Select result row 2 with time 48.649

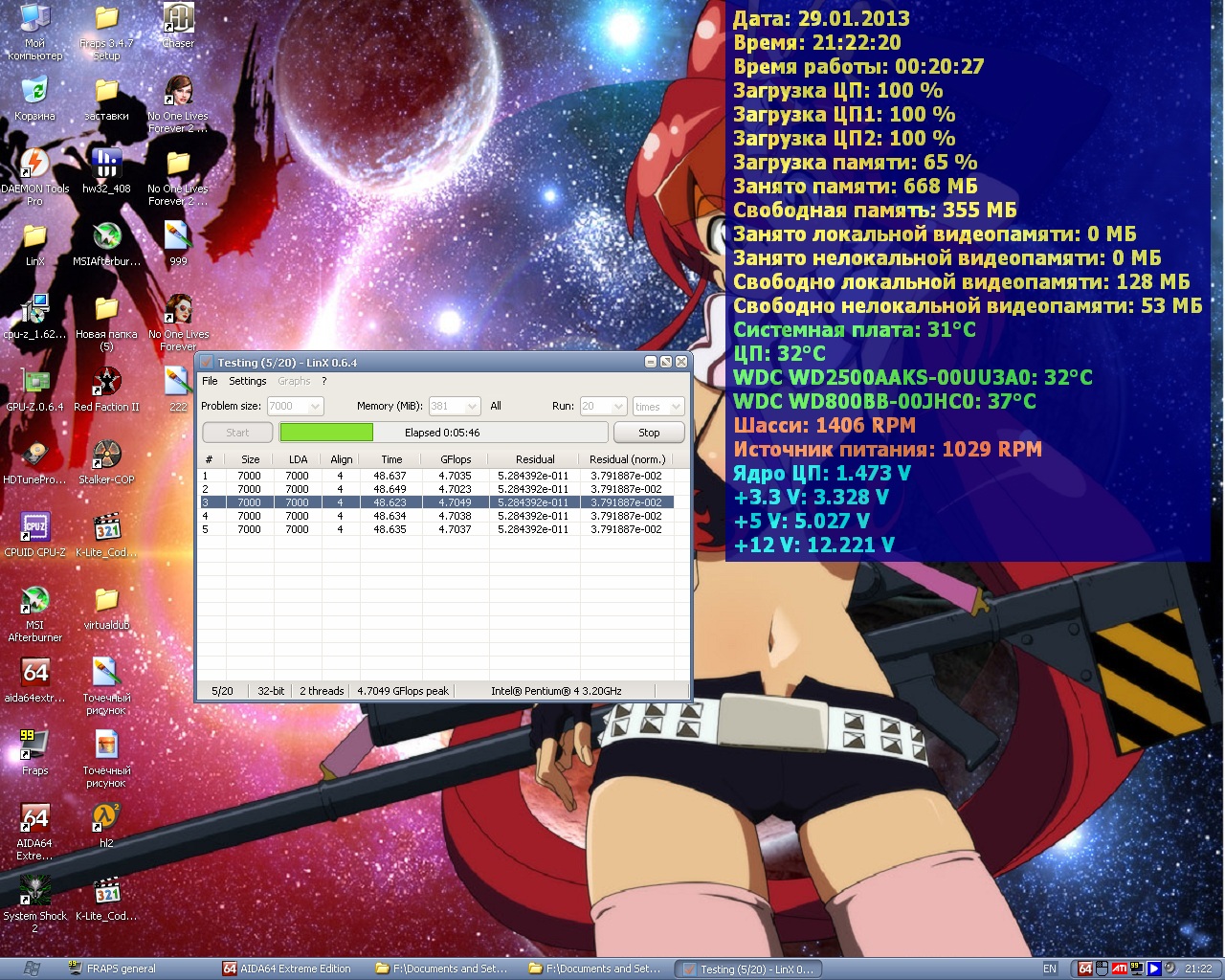tap(435, 489)
